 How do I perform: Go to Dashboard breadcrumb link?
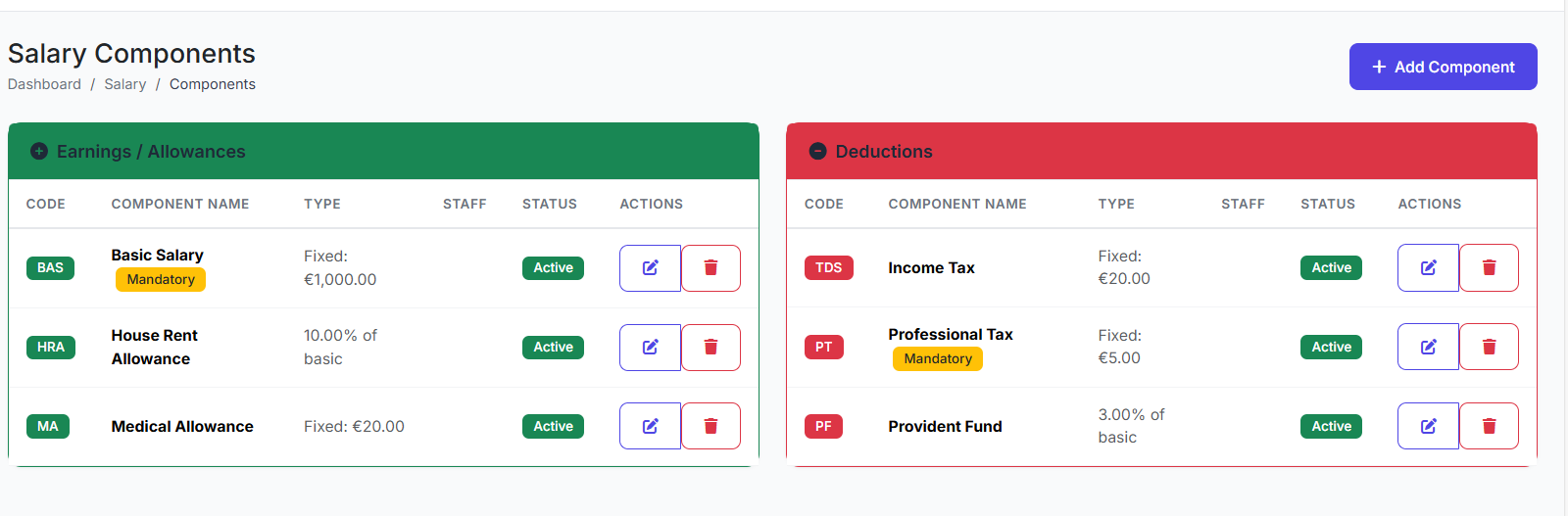pyautogui.click(x=44, y=84)
